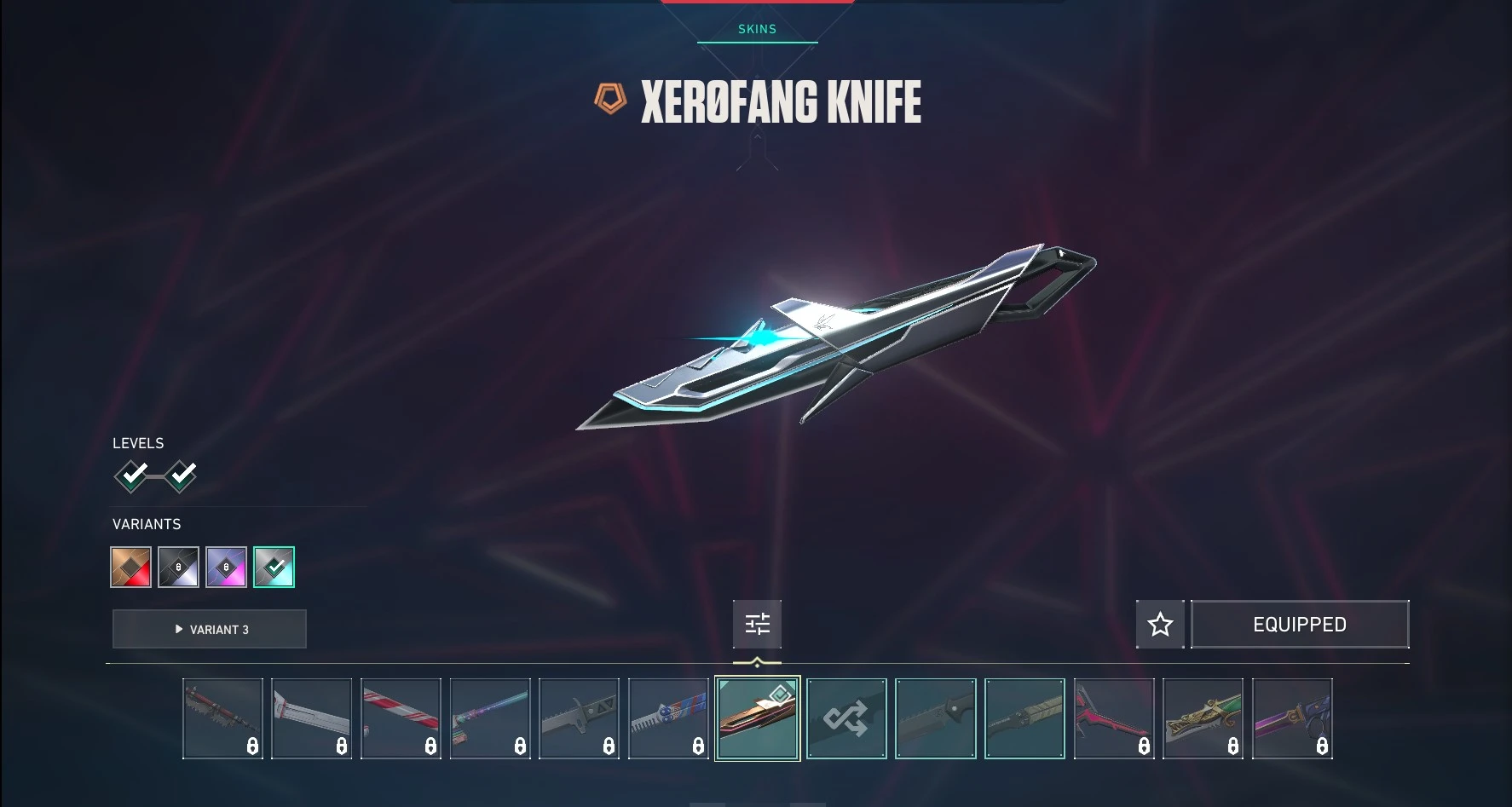Image resolution: width=1512 pixels, height=807 pixels.
Task: Select the locked candy cane knife skin
Action: (x=401, y=718)
